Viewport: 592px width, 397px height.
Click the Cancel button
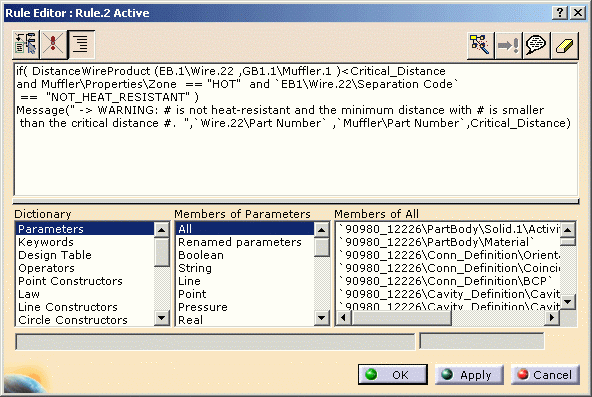pyautogui.click(x=545, y=374)
